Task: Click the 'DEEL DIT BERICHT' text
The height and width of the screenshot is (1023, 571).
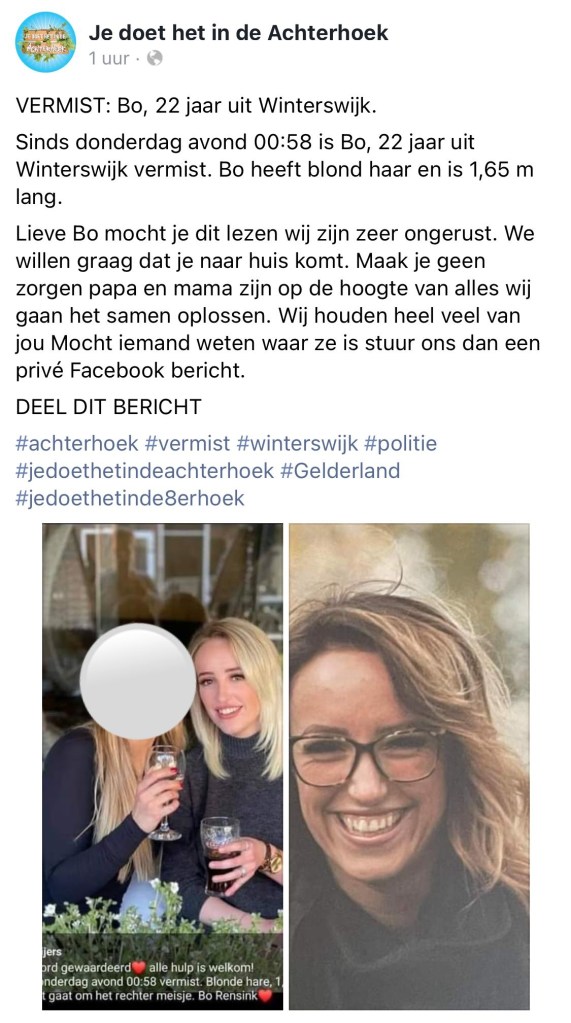Action: (108, 406)
